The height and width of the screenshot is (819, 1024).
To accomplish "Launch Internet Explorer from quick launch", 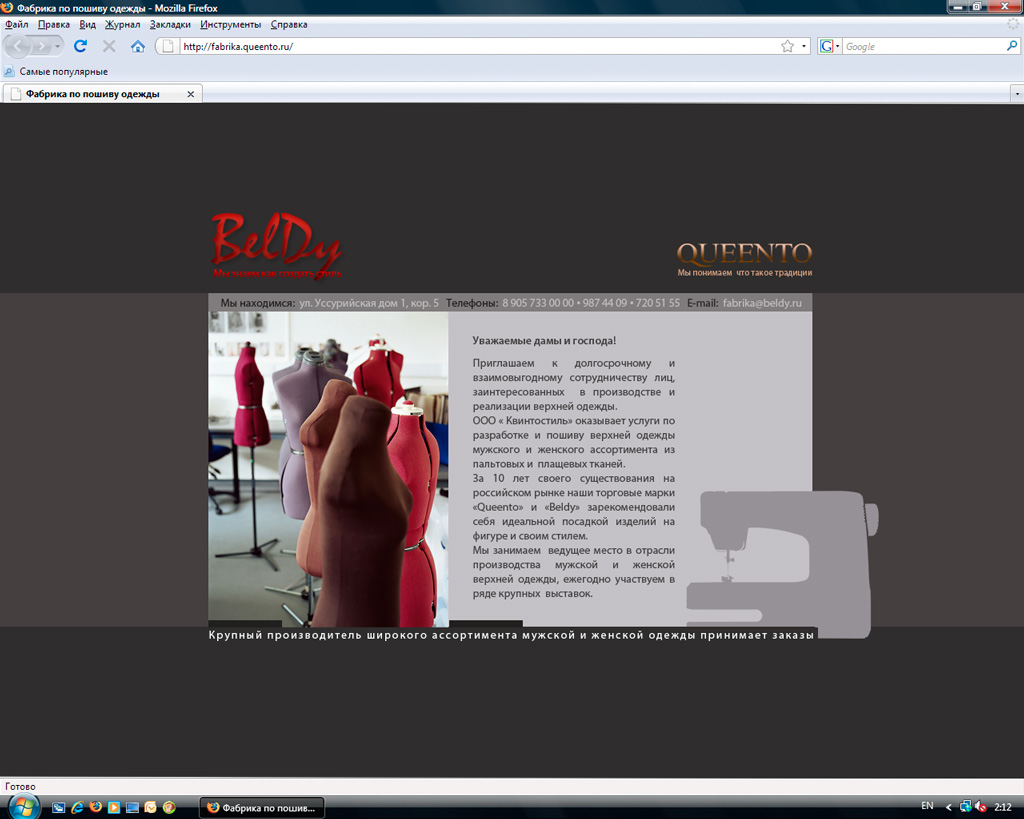I will 77,808.
